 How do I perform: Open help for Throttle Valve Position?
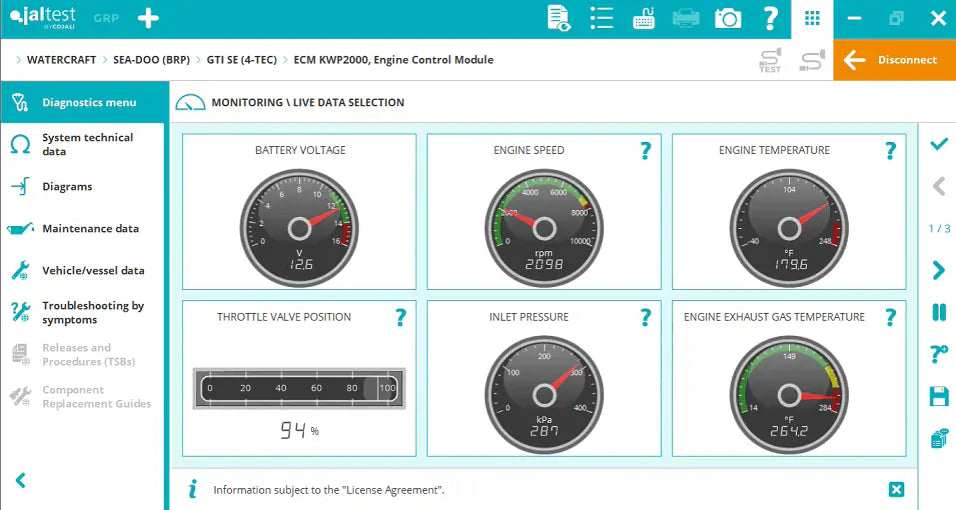401,317
